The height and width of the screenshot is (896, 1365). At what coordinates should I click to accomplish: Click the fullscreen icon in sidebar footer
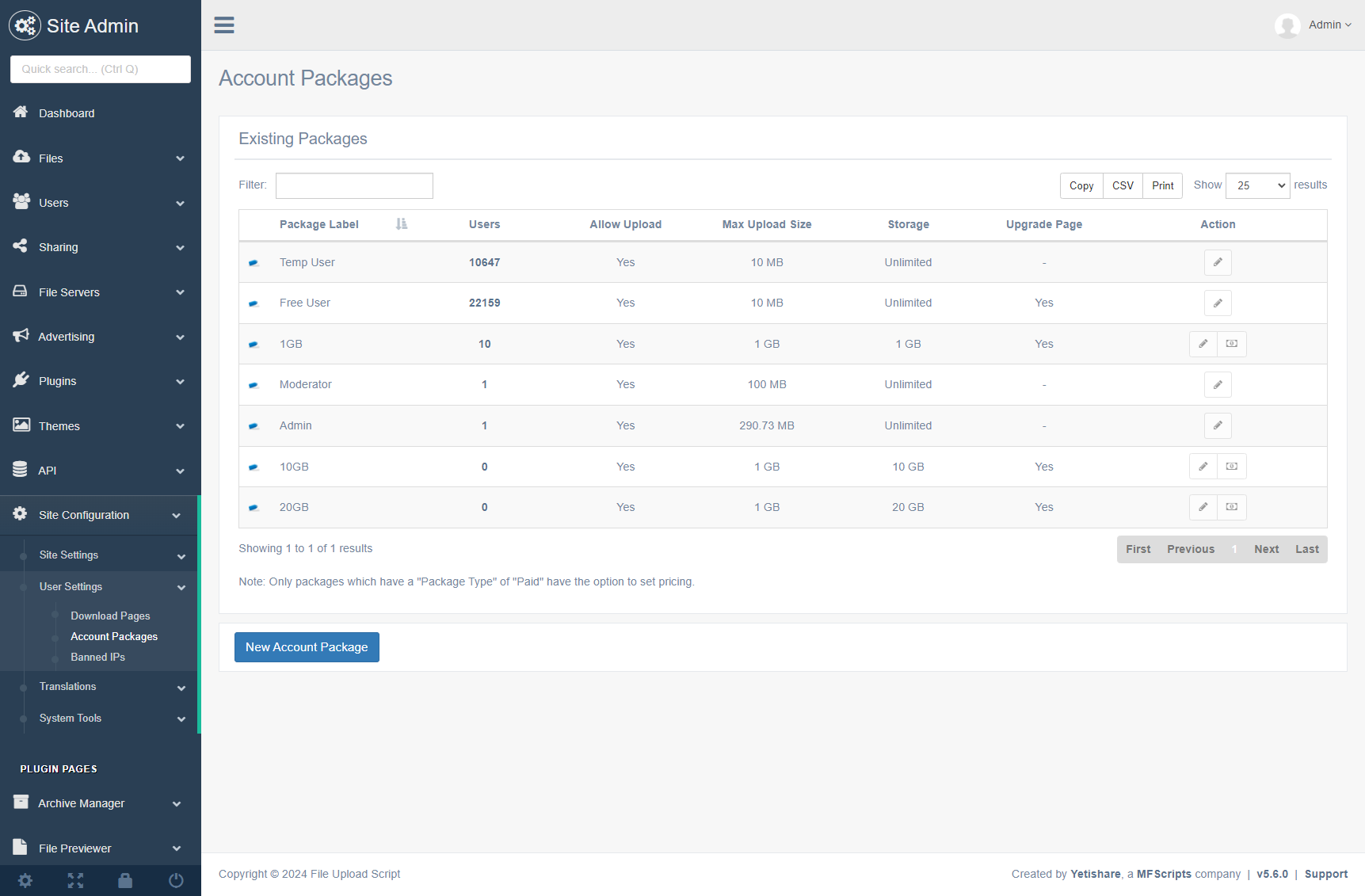coord(75,880)
